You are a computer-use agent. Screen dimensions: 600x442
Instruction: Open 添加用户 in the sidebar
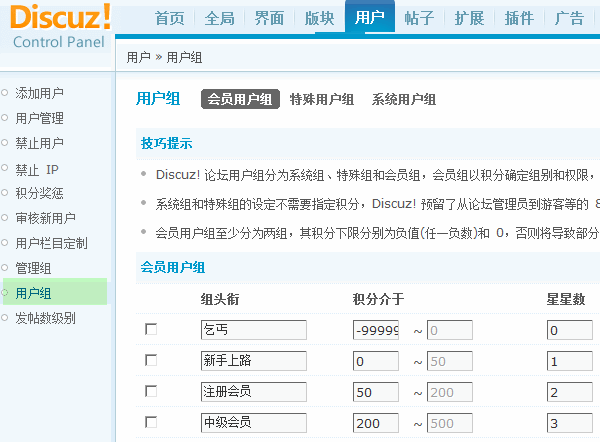[x=39, y=93]
